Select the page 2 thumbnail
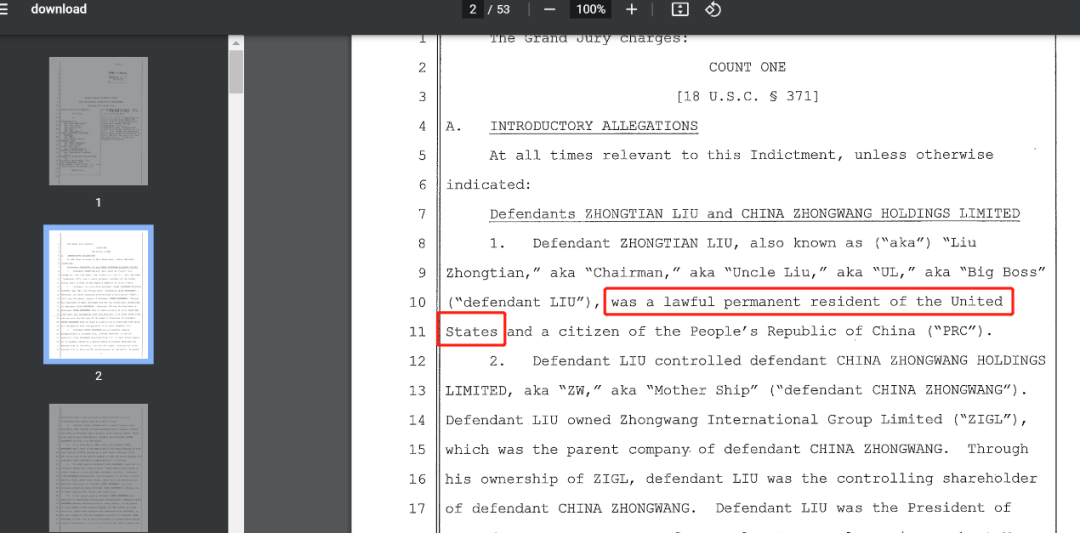 [x=98, y=294]
